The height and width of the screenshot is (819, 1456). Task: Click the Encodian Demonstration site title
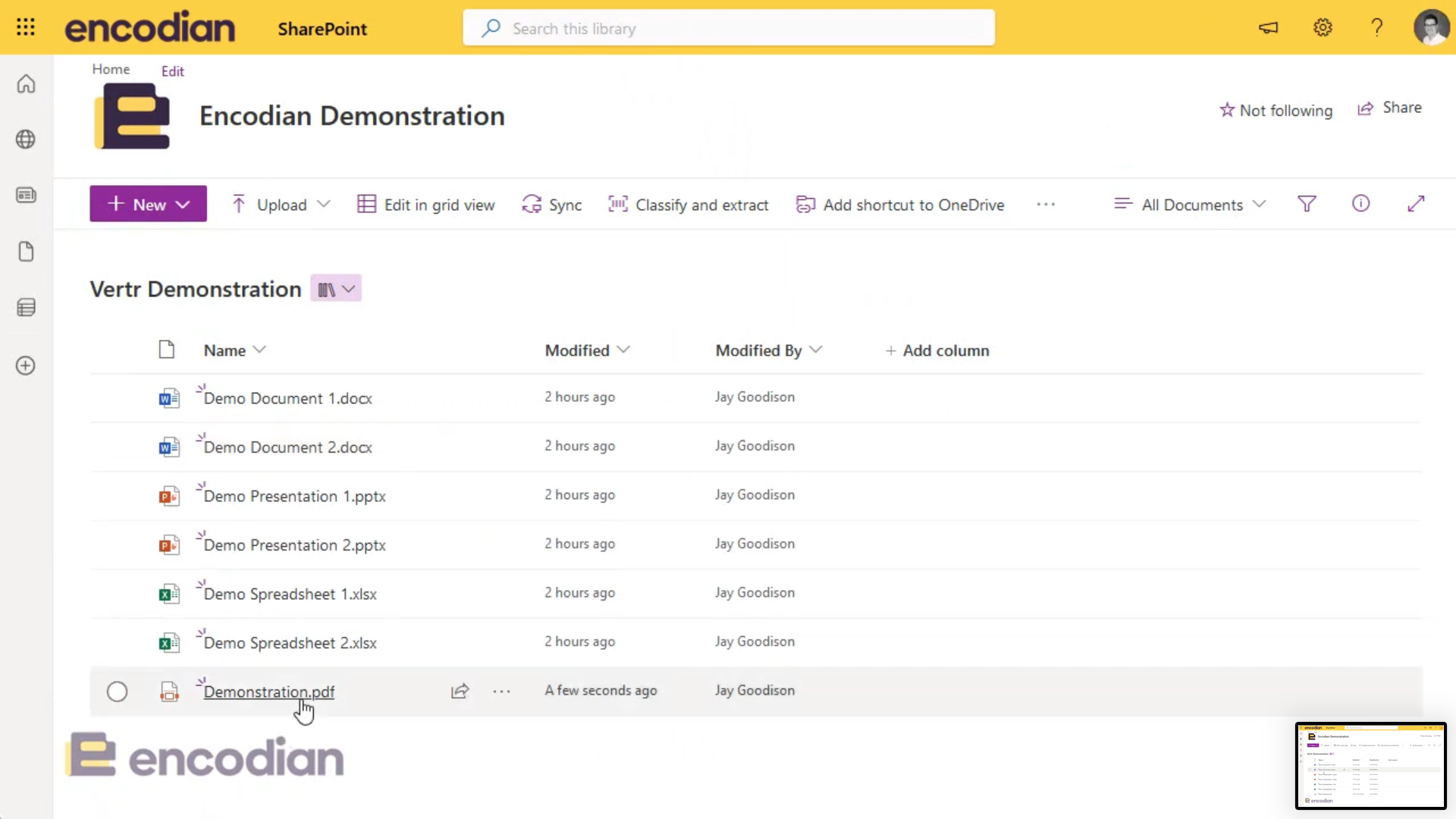pos(352,116)
